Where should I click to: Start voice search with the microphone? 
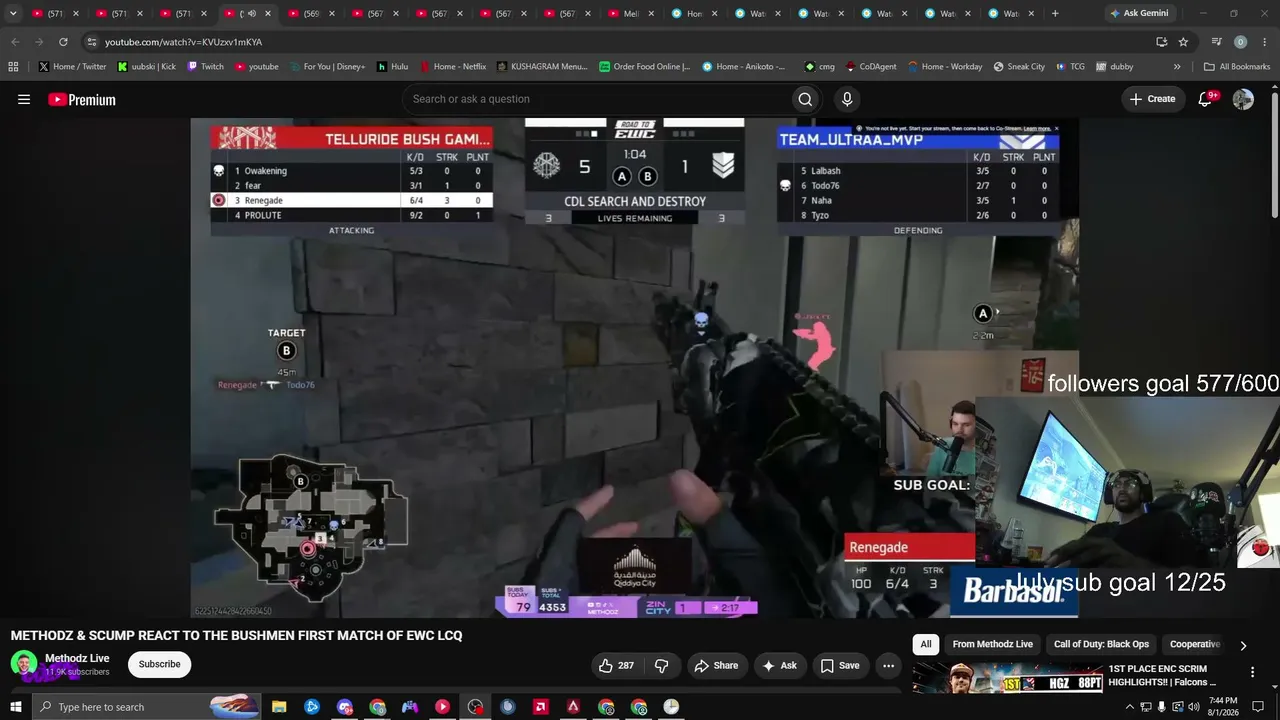click(847, 99)
